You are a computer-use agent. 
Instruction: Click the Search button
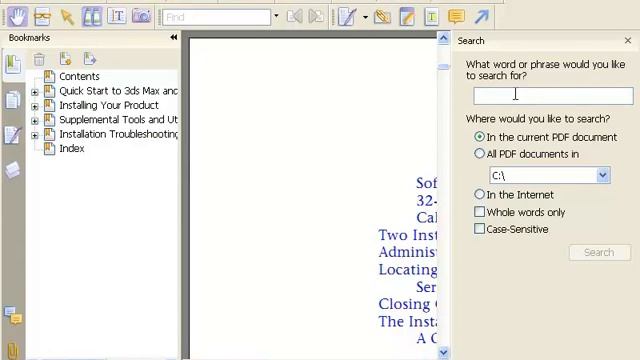(600, 252)
